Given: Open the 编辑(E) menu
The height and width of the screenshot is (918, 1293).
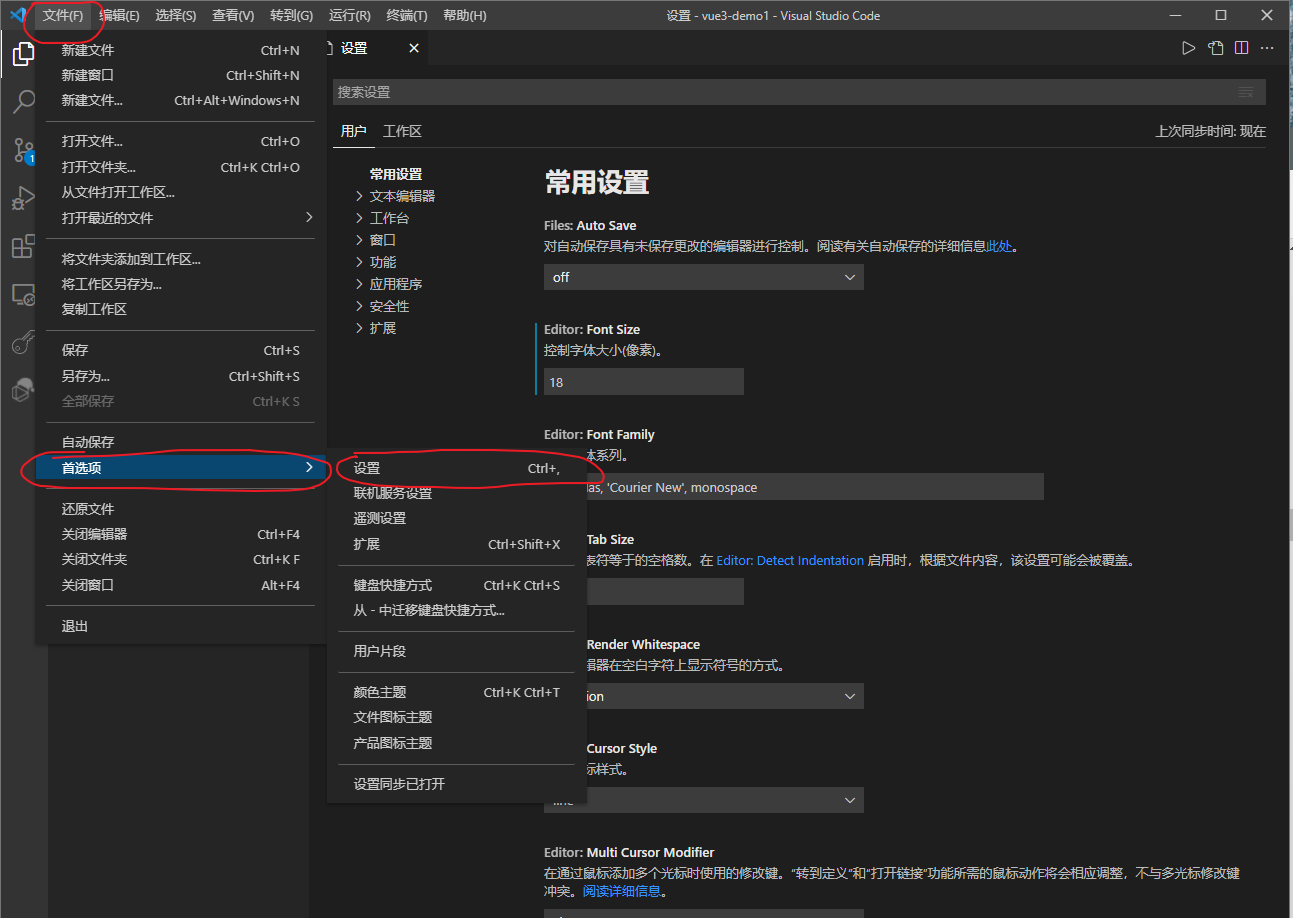Looking at the screenshot, I should click(120, 16).
